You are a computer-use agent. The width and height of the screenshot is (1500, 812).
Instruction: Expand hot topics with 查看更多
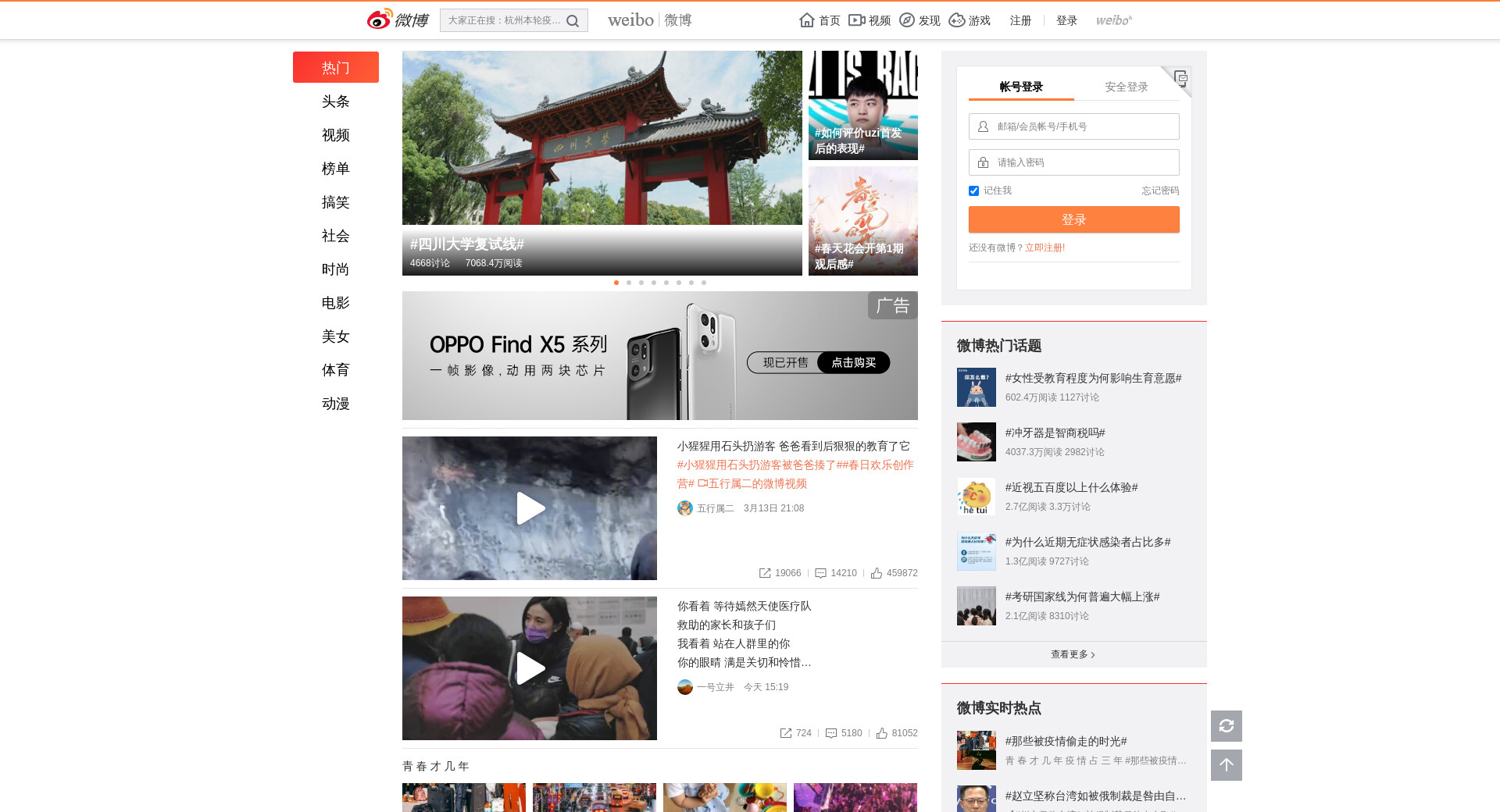[1073, 654]
